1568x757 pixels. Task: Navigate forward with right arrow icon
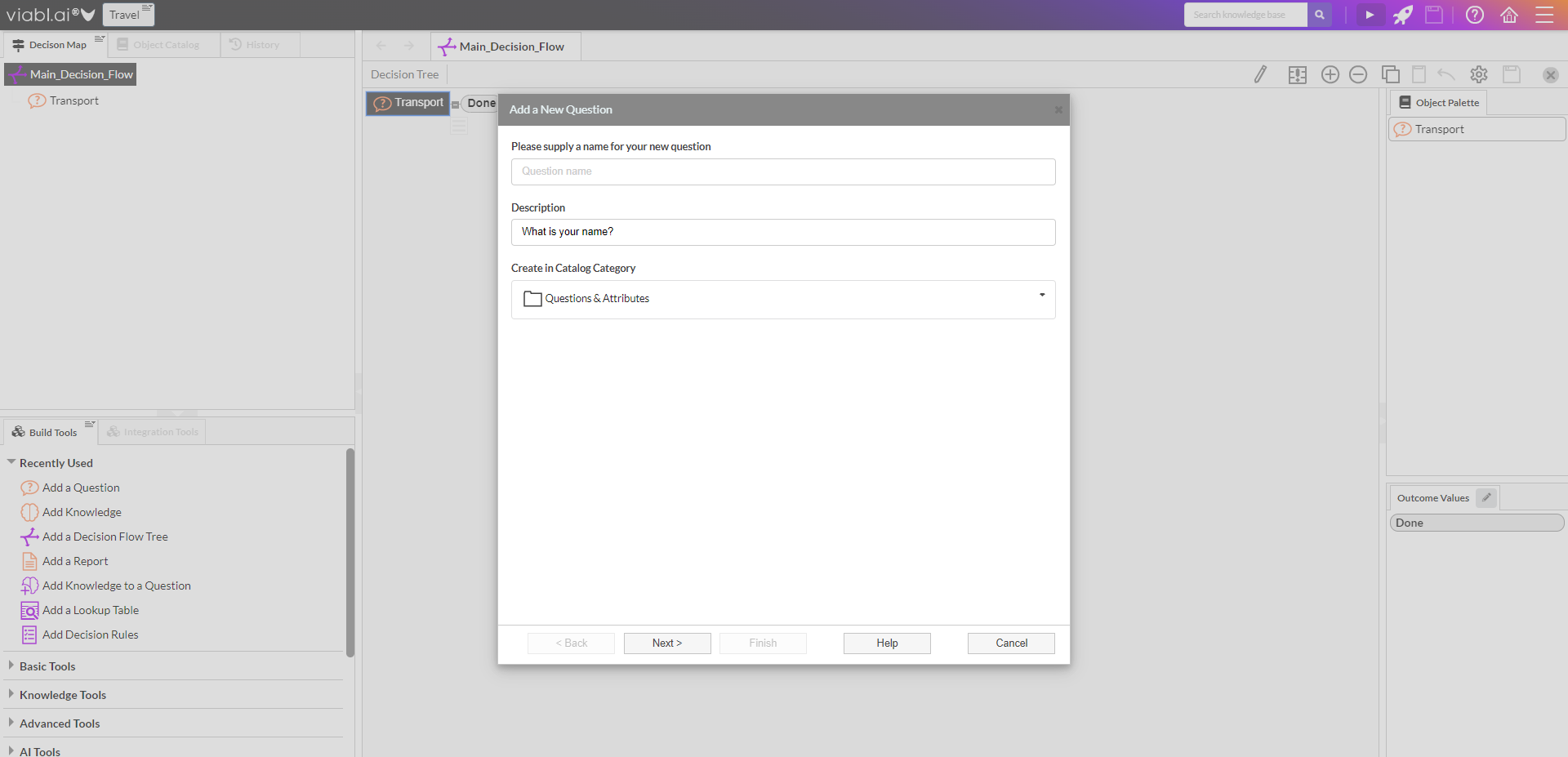409,46
